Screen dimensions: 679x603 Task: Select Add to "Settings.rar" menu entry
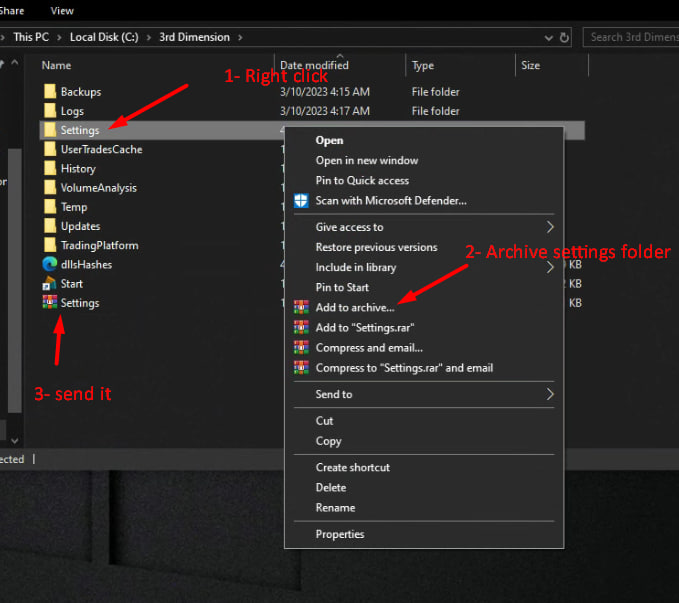364,328
